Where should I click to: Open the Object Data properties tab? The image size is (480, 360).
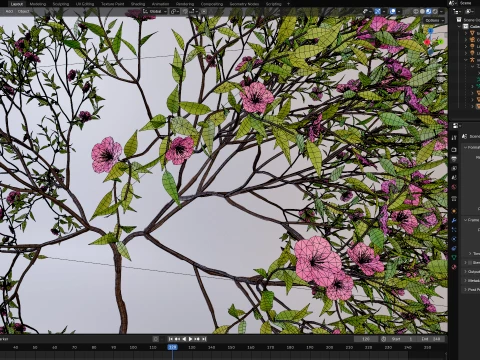pos(454,257)
